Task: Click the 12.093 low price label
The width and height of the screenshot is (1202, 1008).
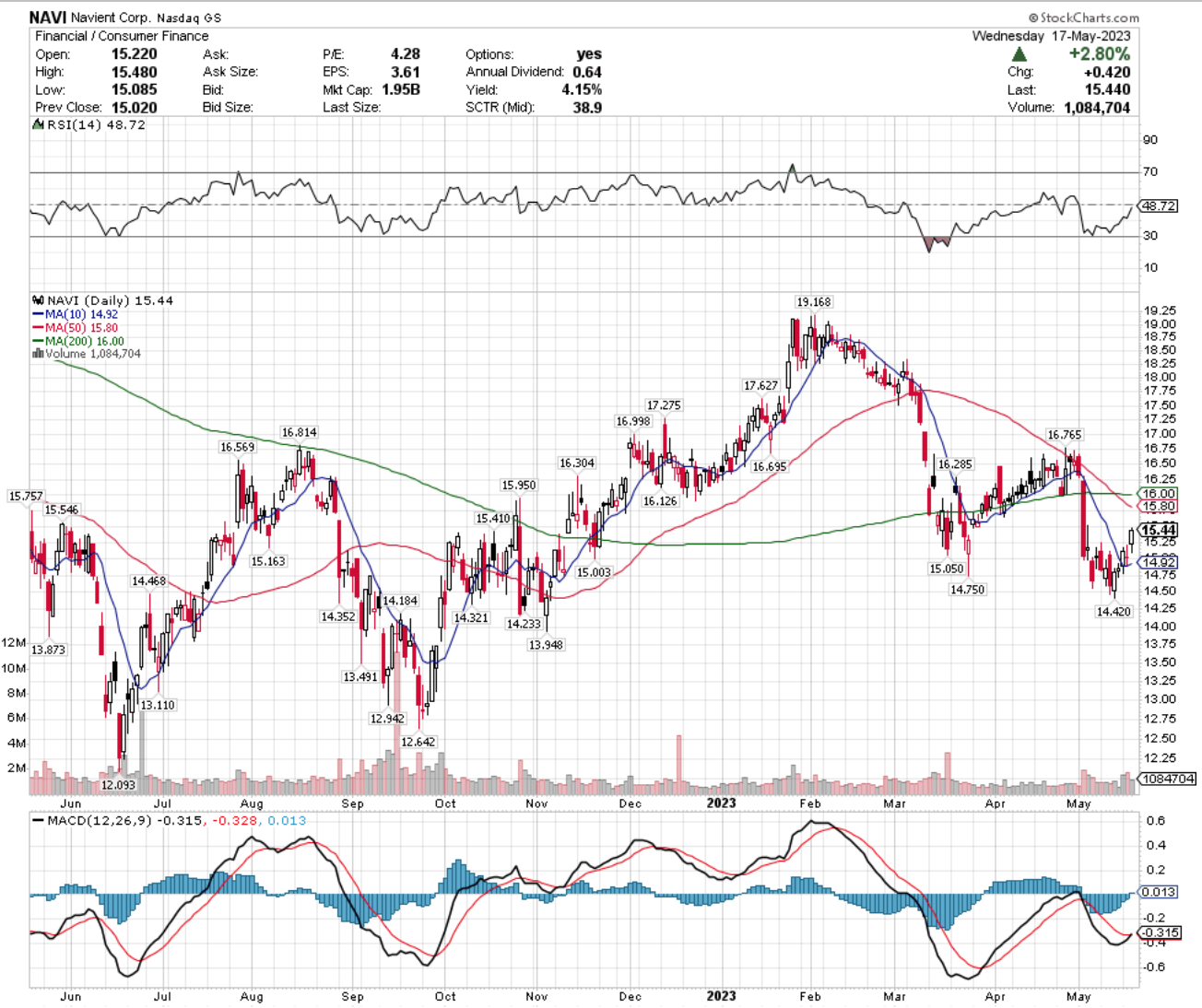Action: coord(118,785)
